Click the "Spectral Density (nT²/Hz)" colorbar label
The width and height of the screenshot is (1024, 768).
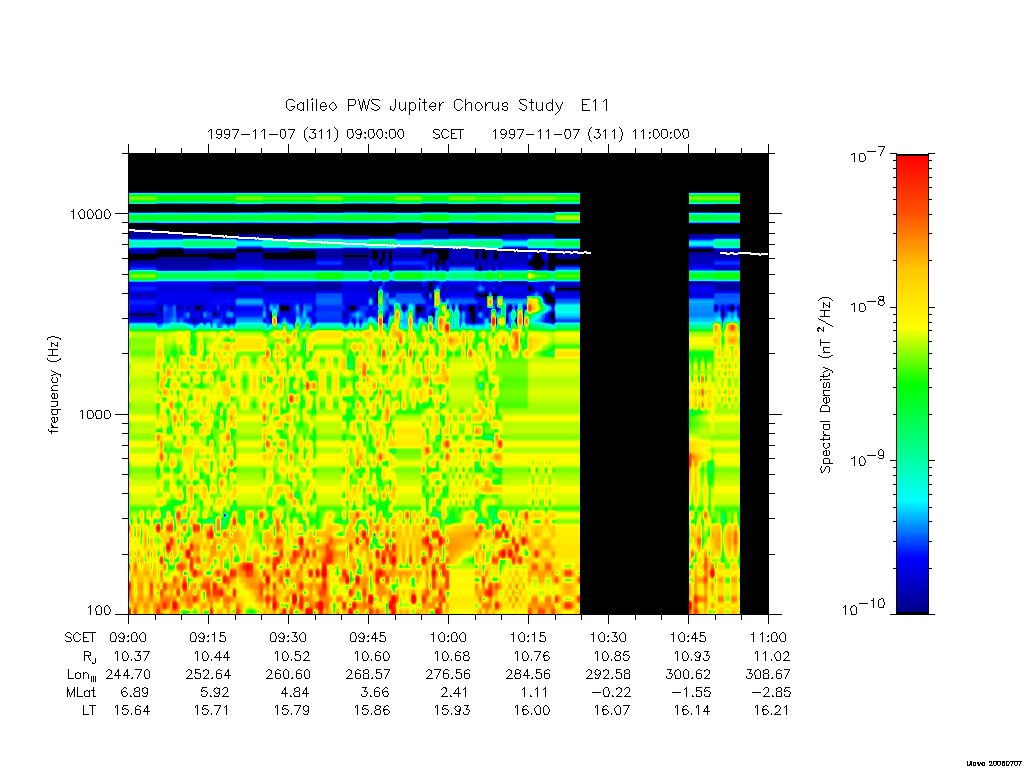[x=827, y=385]
